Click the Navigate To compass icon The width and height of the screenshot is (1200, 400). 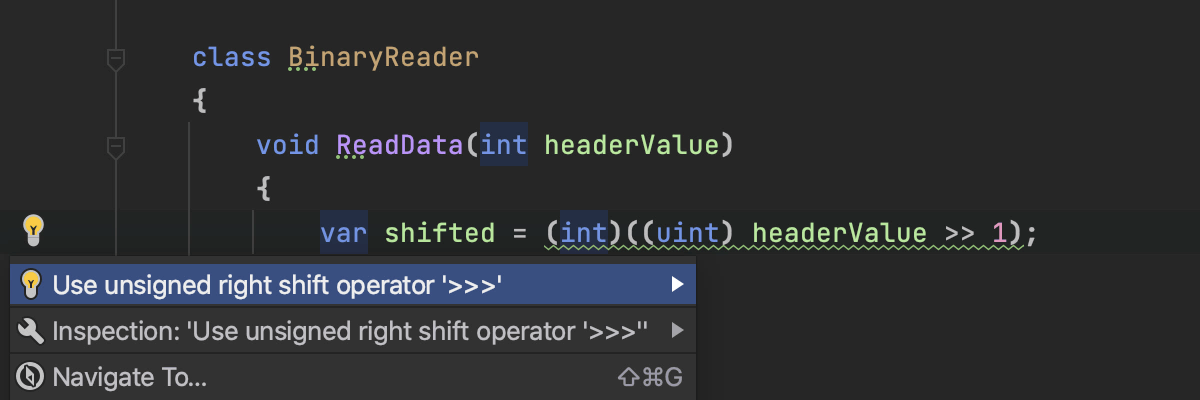(30, 377)
